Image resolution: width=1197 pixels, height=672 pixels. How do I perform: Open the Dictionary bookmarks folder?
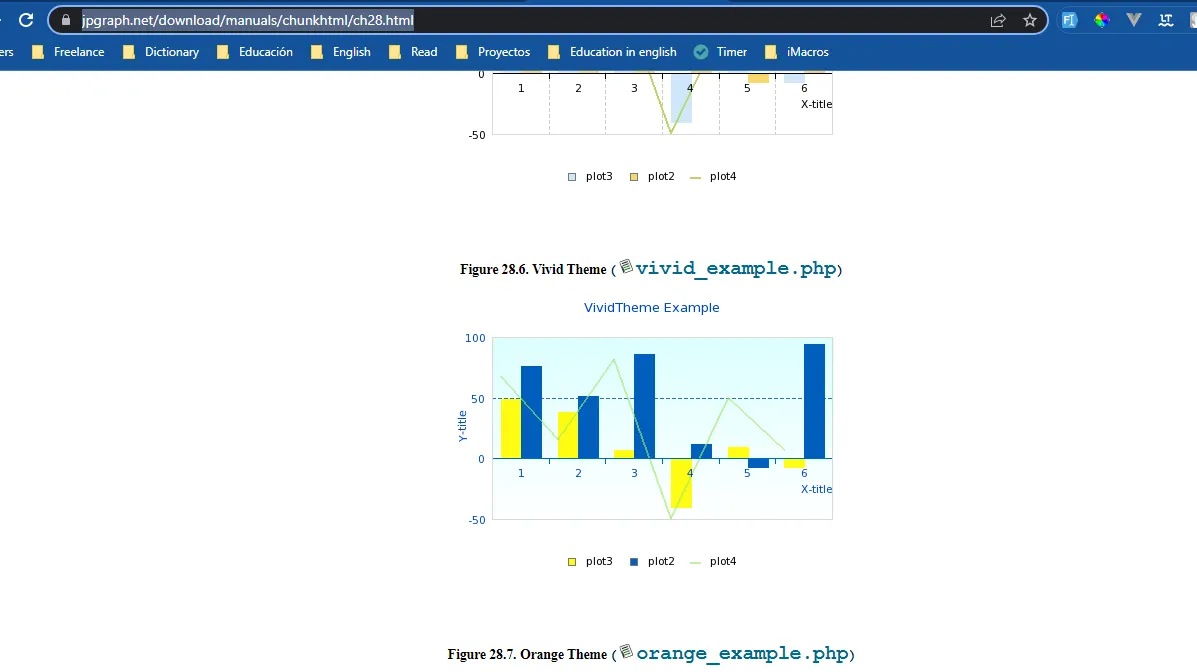(x=161, y=52)
